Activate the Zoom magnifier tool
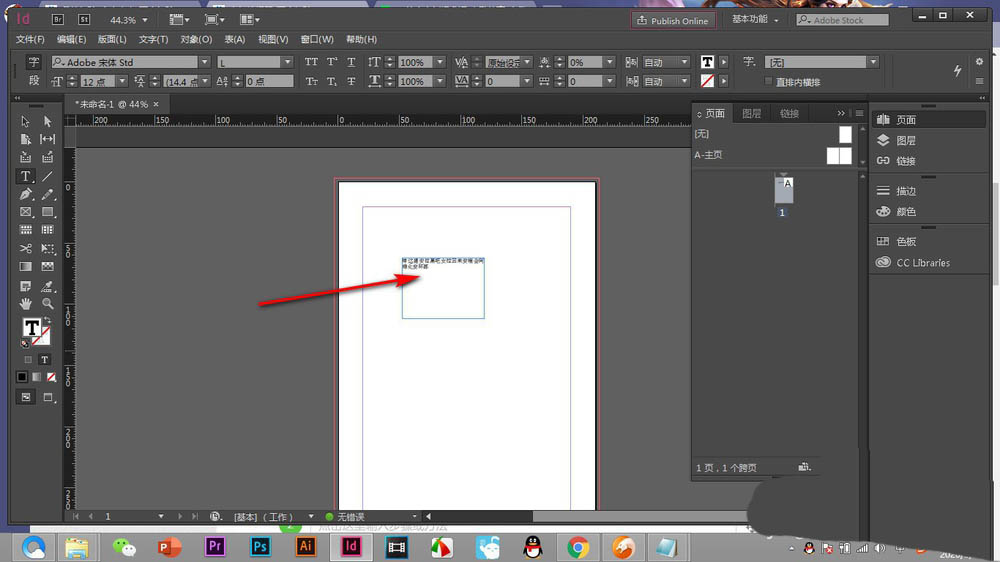Screen dimensions: 1000x562 click(x=47, y=303)
